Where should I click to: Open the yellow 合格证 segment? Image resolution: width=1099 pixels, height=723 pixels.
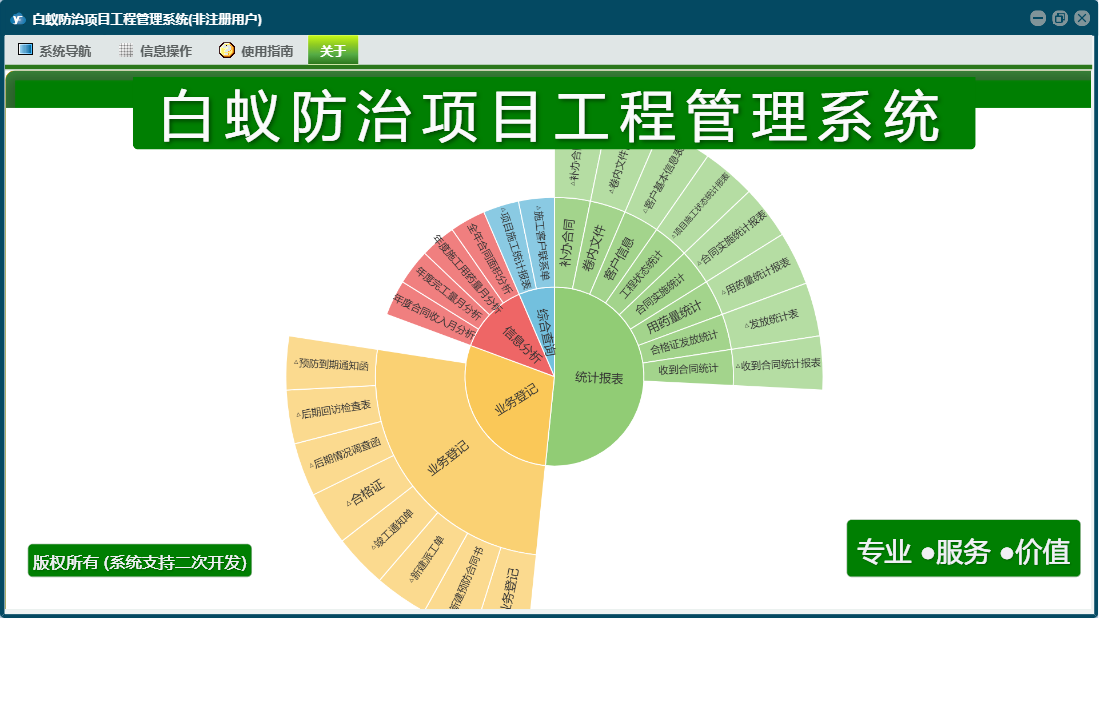(x=366, y=492)
